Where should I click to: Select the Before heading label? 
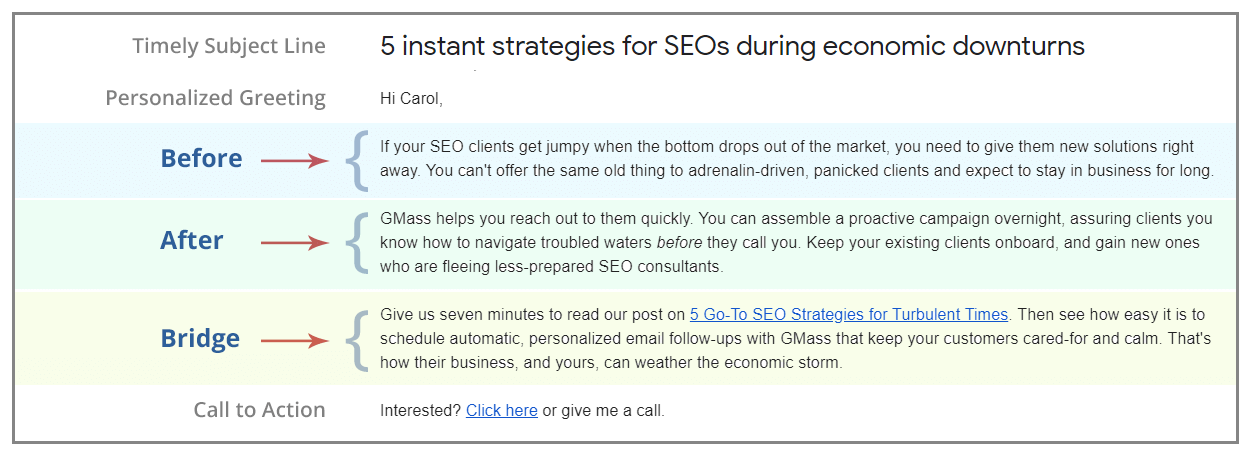tap(201, 158)
